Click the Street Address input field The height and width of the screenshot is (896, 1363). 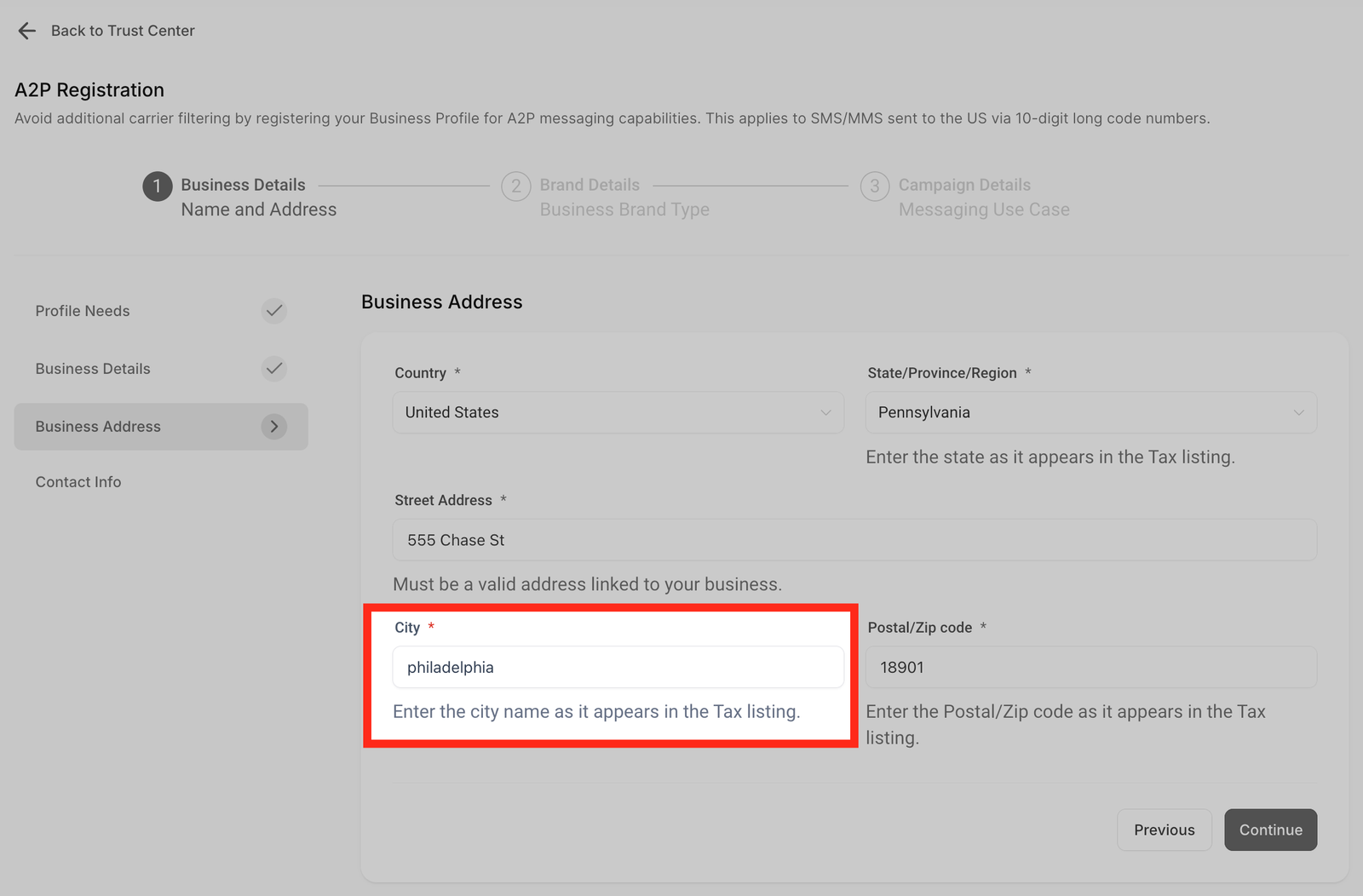point(854,540)
